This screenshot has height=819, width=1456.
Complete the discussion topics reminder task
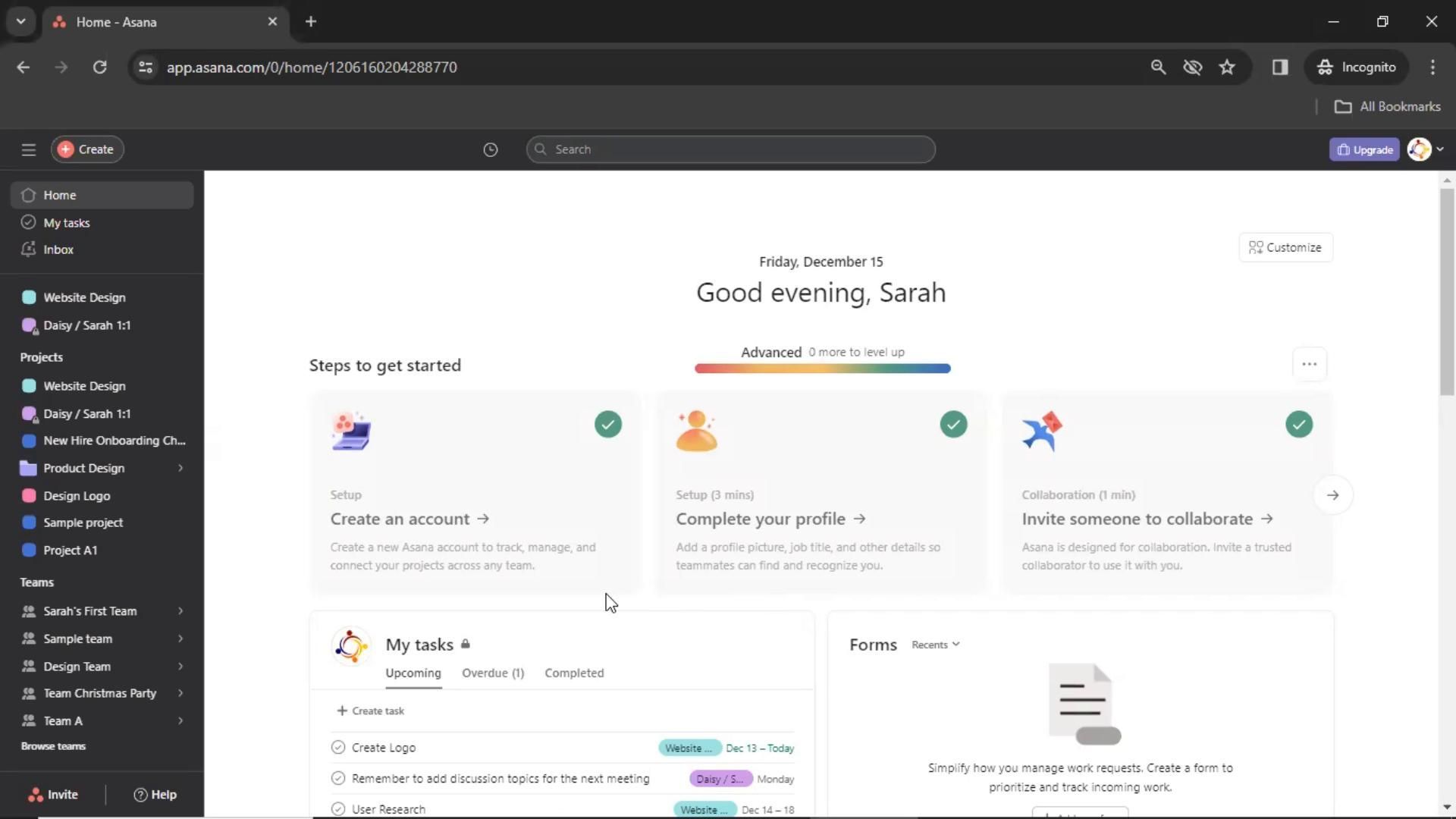(338, 779)
